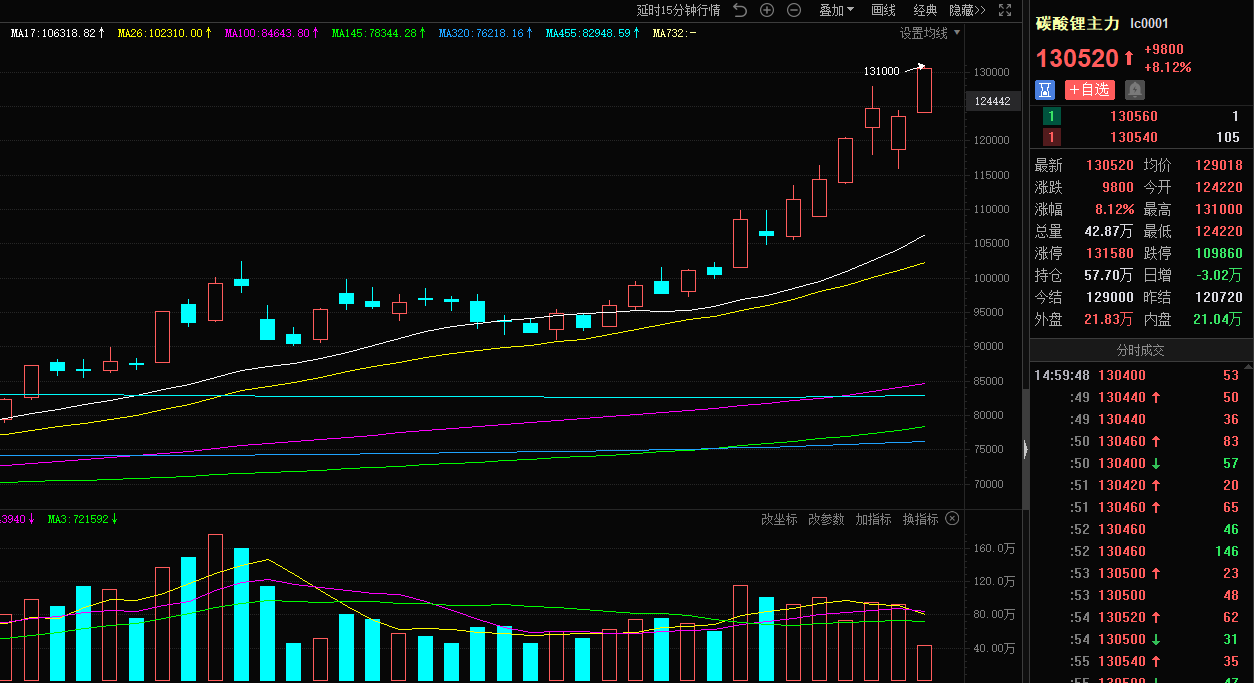Click the blue hourglass icon under the price

(x=1045, y=90)
